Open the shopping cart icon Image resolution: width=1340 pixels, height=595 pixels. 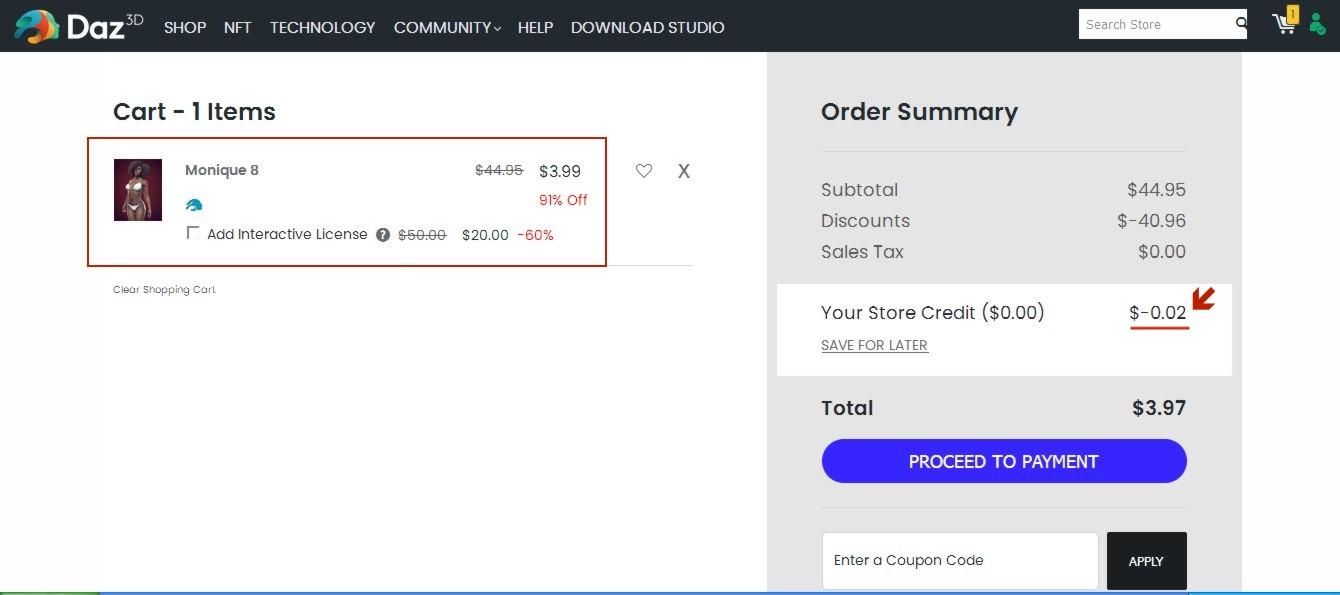(1284, 22)
